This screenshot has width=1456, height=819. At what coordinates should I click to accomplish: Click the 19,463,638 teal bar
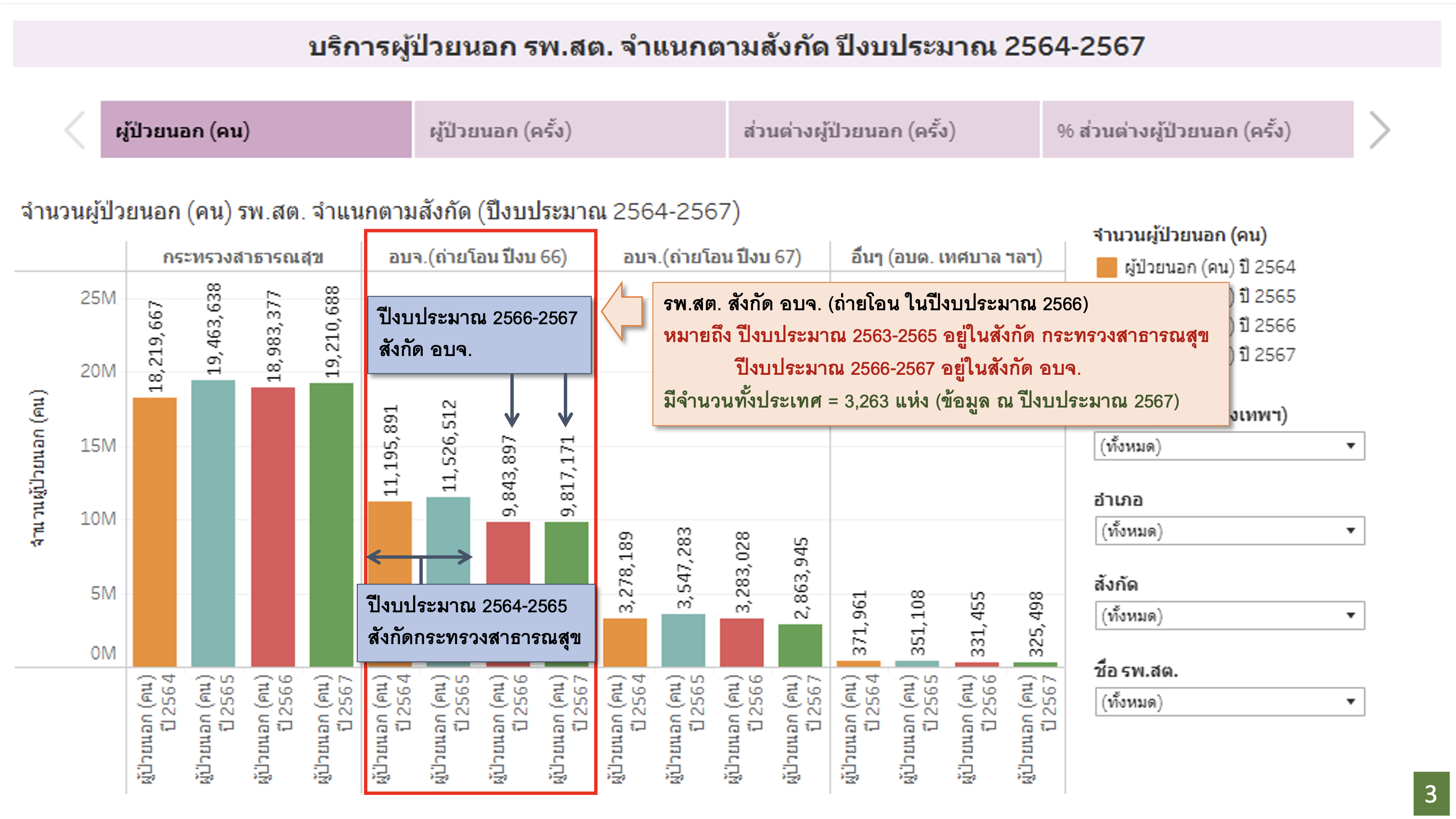click(213, 523)
